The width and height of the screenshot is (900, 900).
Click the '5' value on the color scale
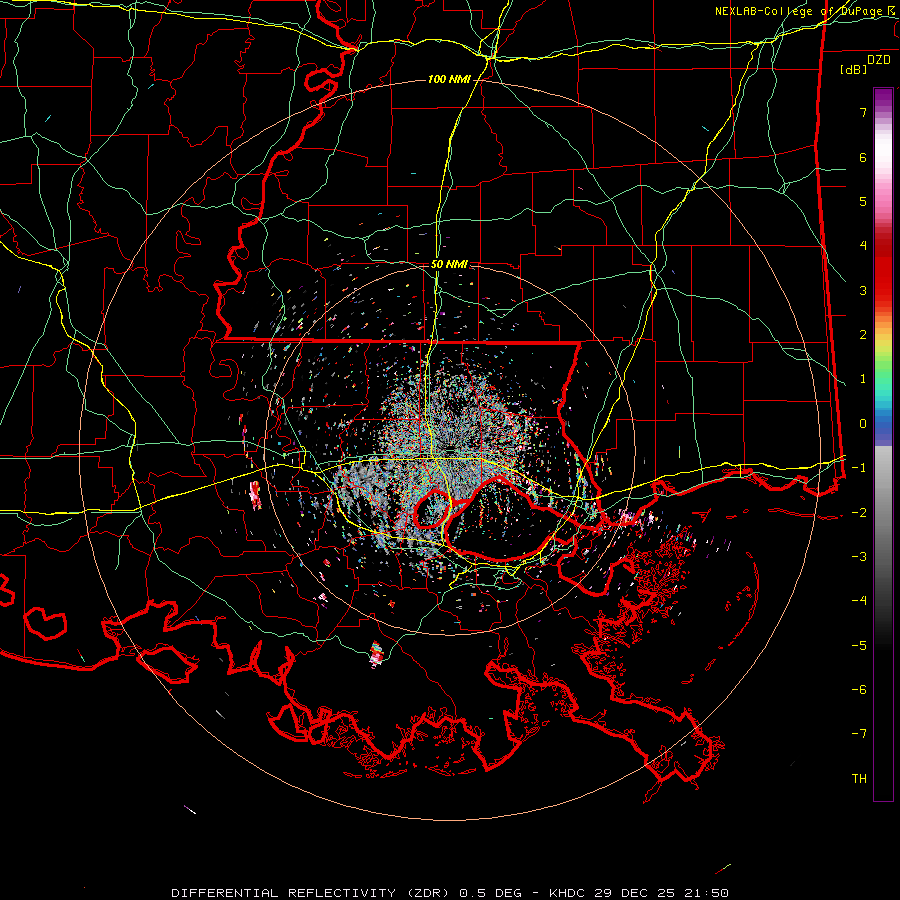click(863, 201)
